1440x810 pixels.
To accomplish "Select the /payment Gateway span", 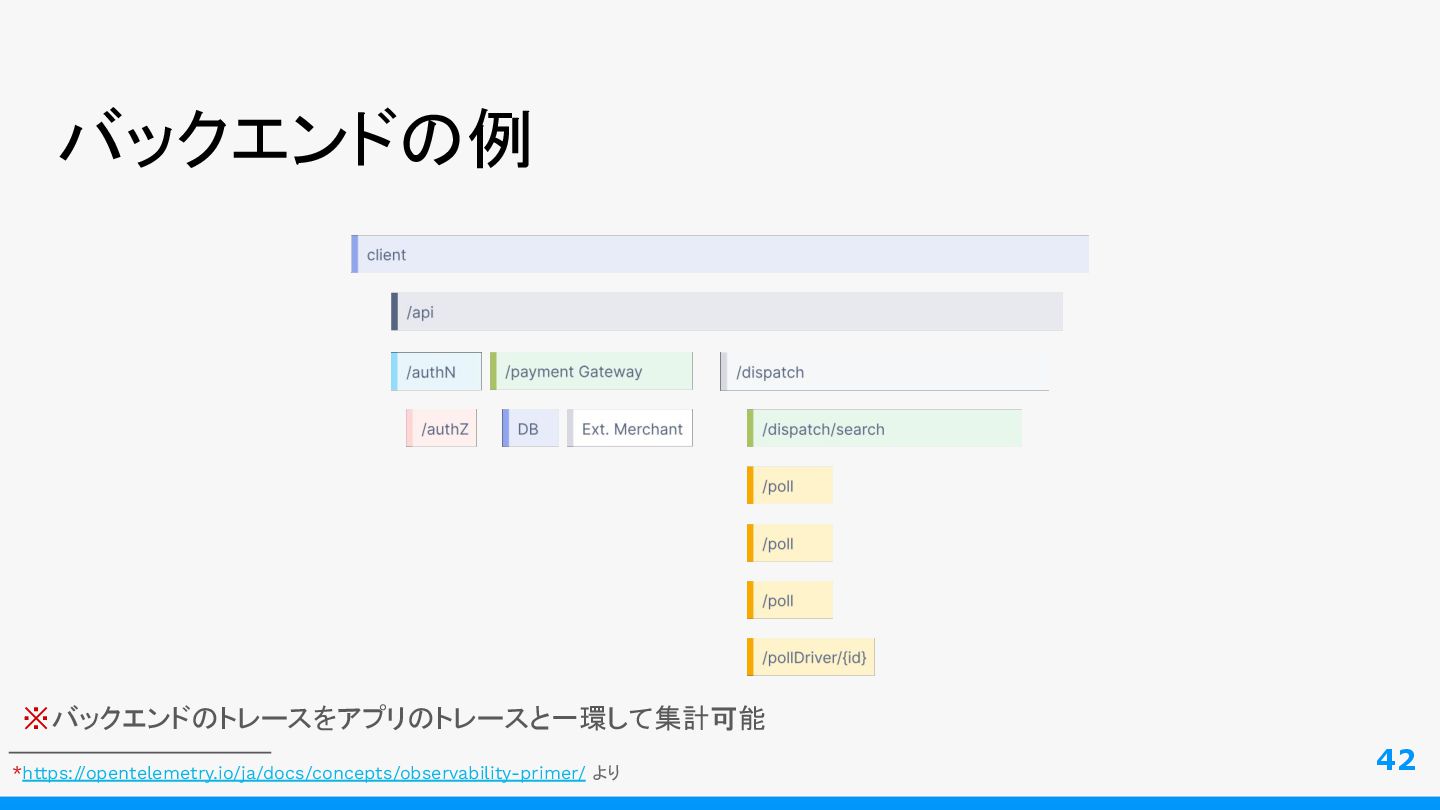I will pyautogui.click(x=591, y=371).
